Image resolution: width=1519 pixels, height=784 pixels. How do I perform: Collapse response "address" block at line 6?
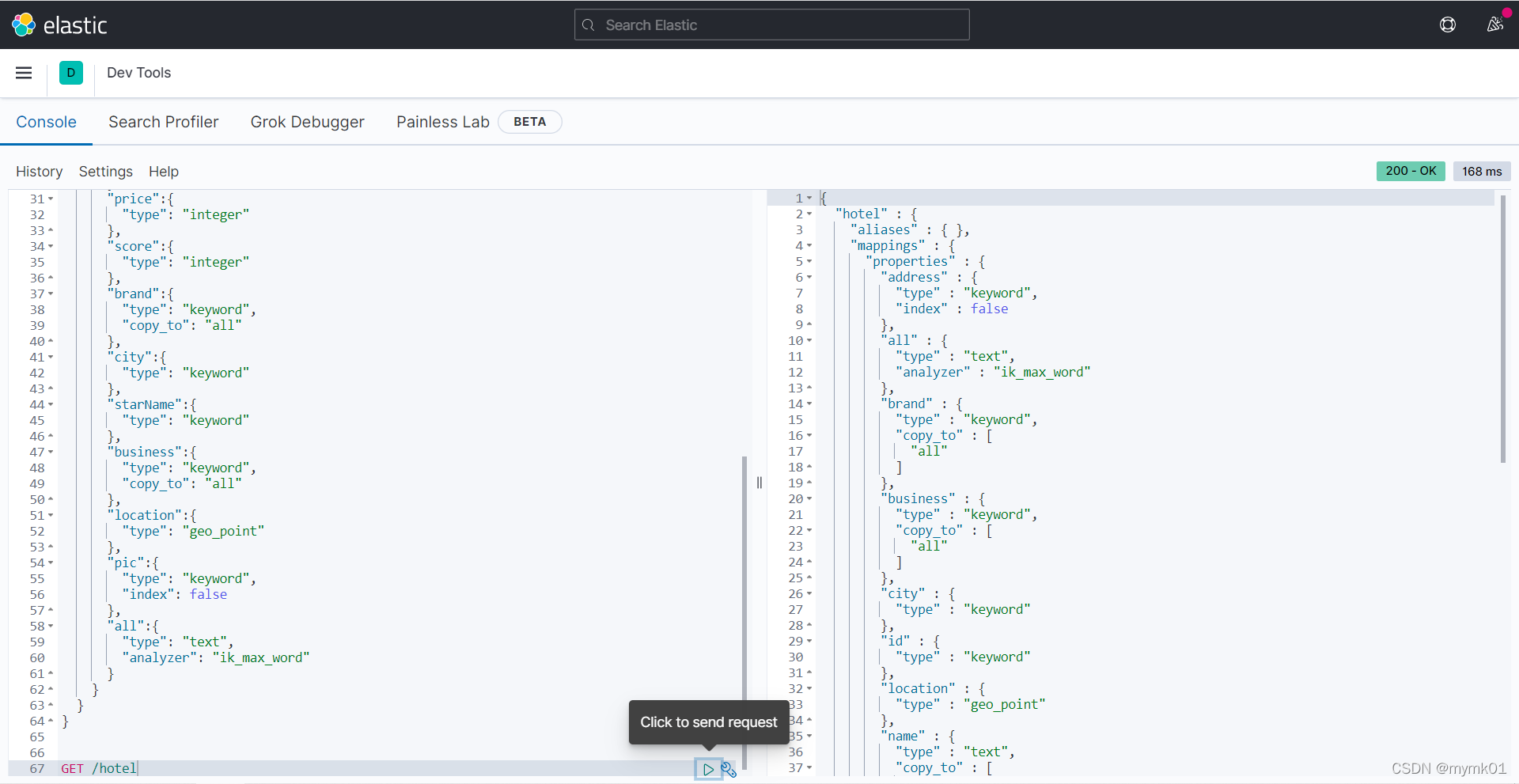pos(809,278)
